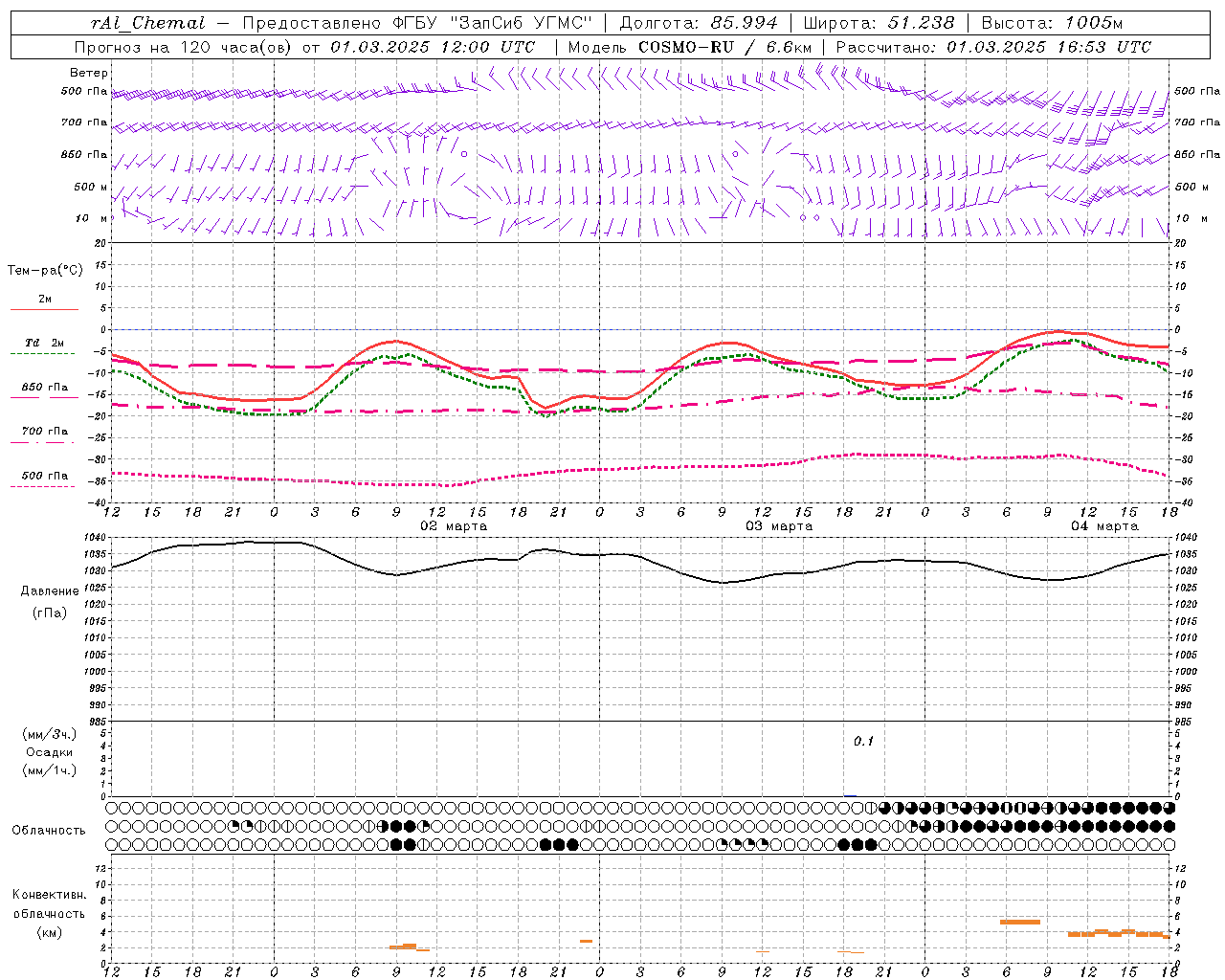Click the 'Осадки' precipitation label

[50, 752]
